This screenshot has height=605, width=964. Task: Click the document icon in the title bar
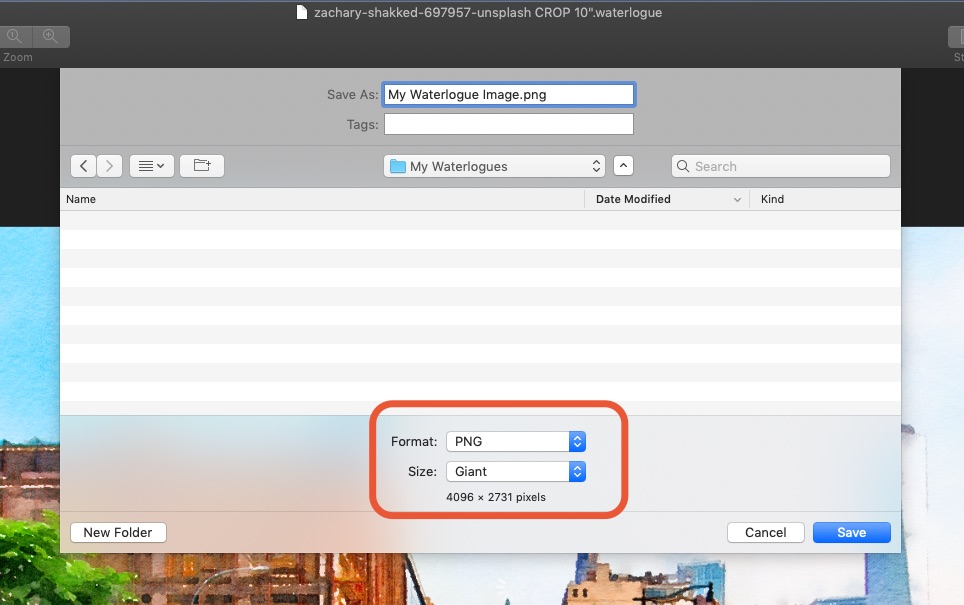click(x=302, y=13)
